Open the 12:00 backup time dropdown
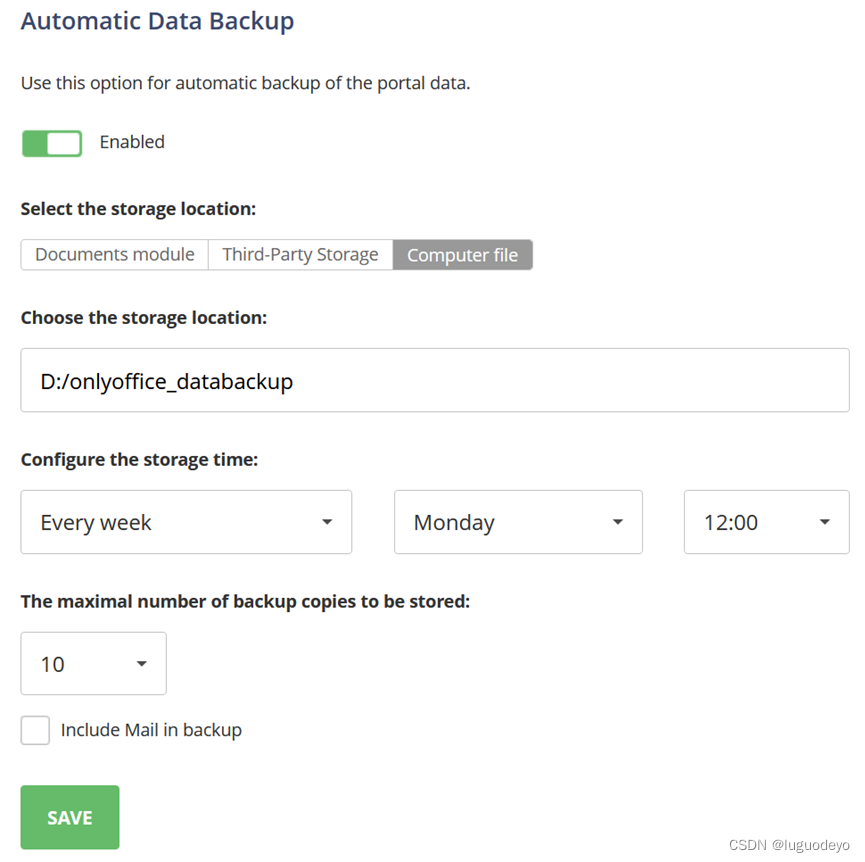This screenshot has height=862, width=865. tap(766, 522)
